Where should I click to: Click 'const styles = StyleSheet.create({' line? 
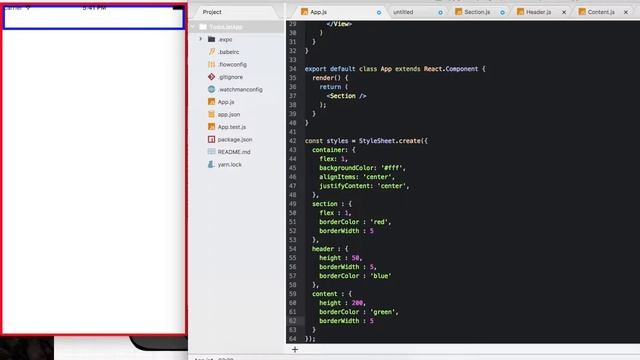(366, 141)
